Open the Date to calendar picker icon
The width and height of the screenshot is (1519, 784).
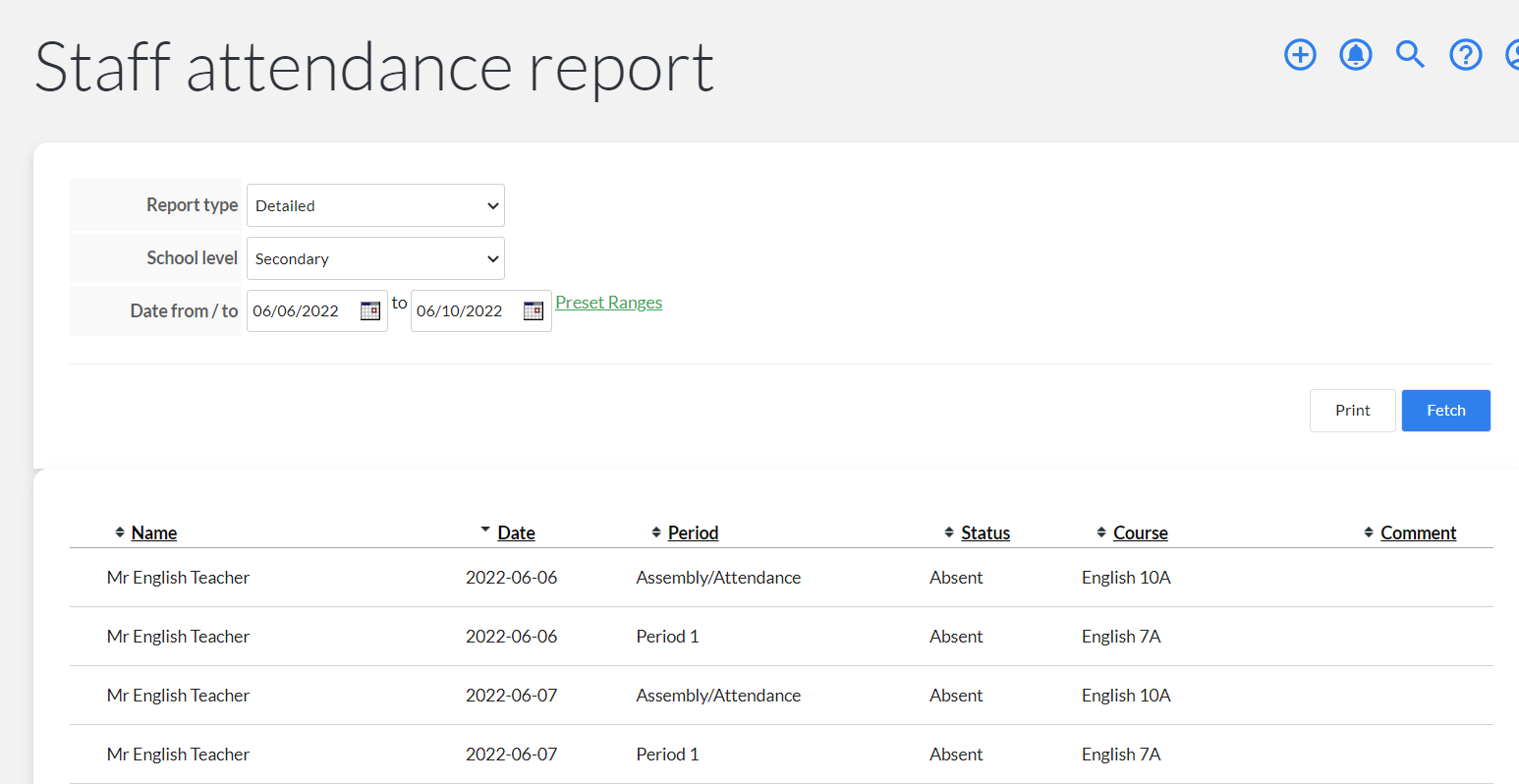click(x=534, y=310)
